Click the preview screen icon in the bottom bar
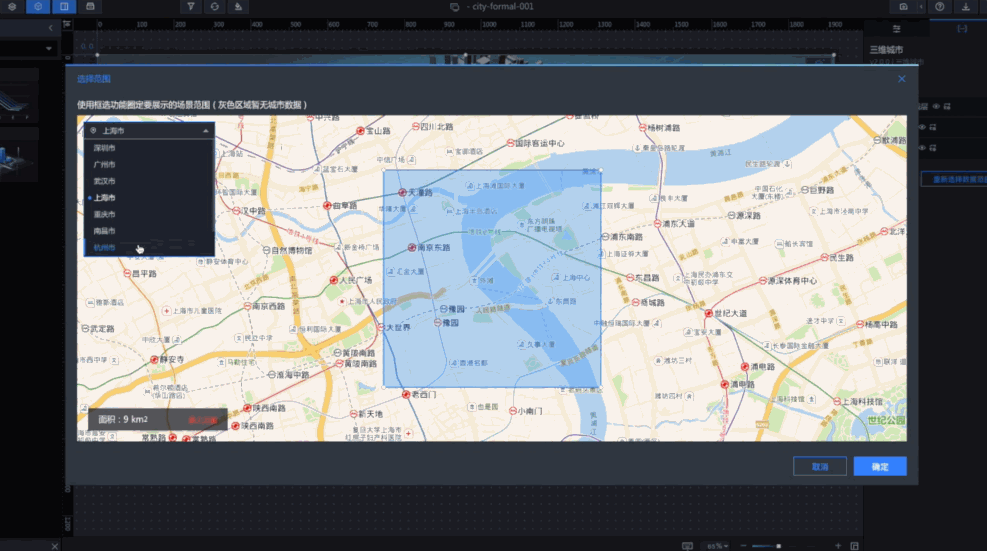This screenshot has width=987, height=551. point(687,546)
